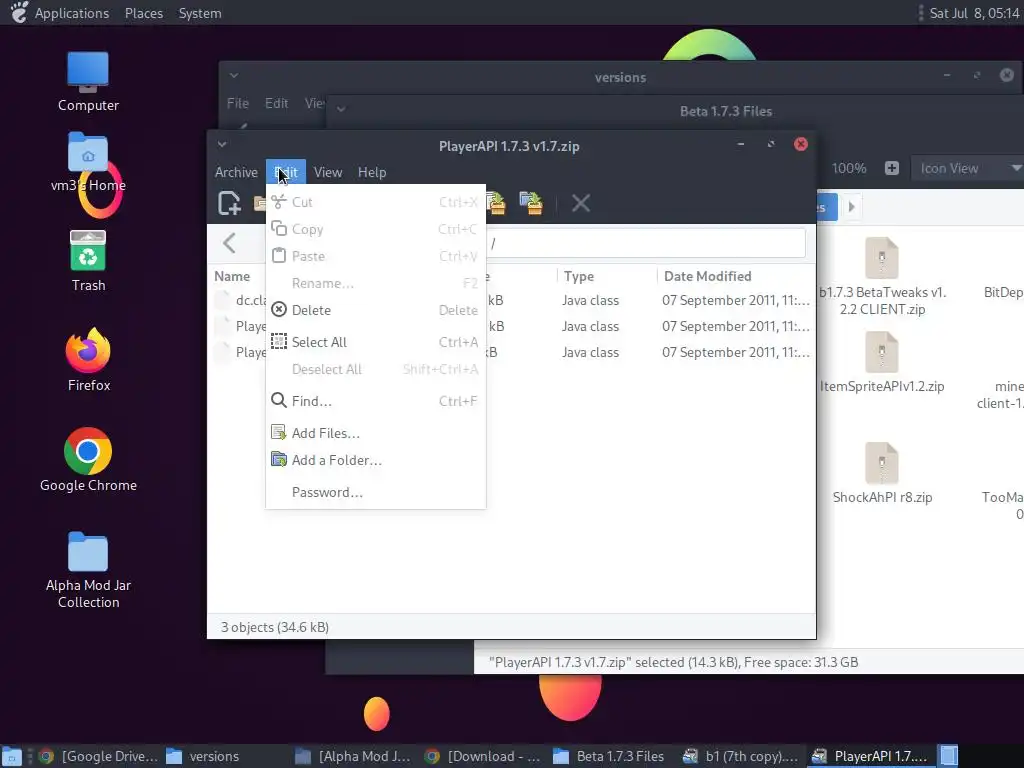This screenshot has width=1024, height=768.
Task: Launch Firefox from the desktop
Action: coord(88,360)
